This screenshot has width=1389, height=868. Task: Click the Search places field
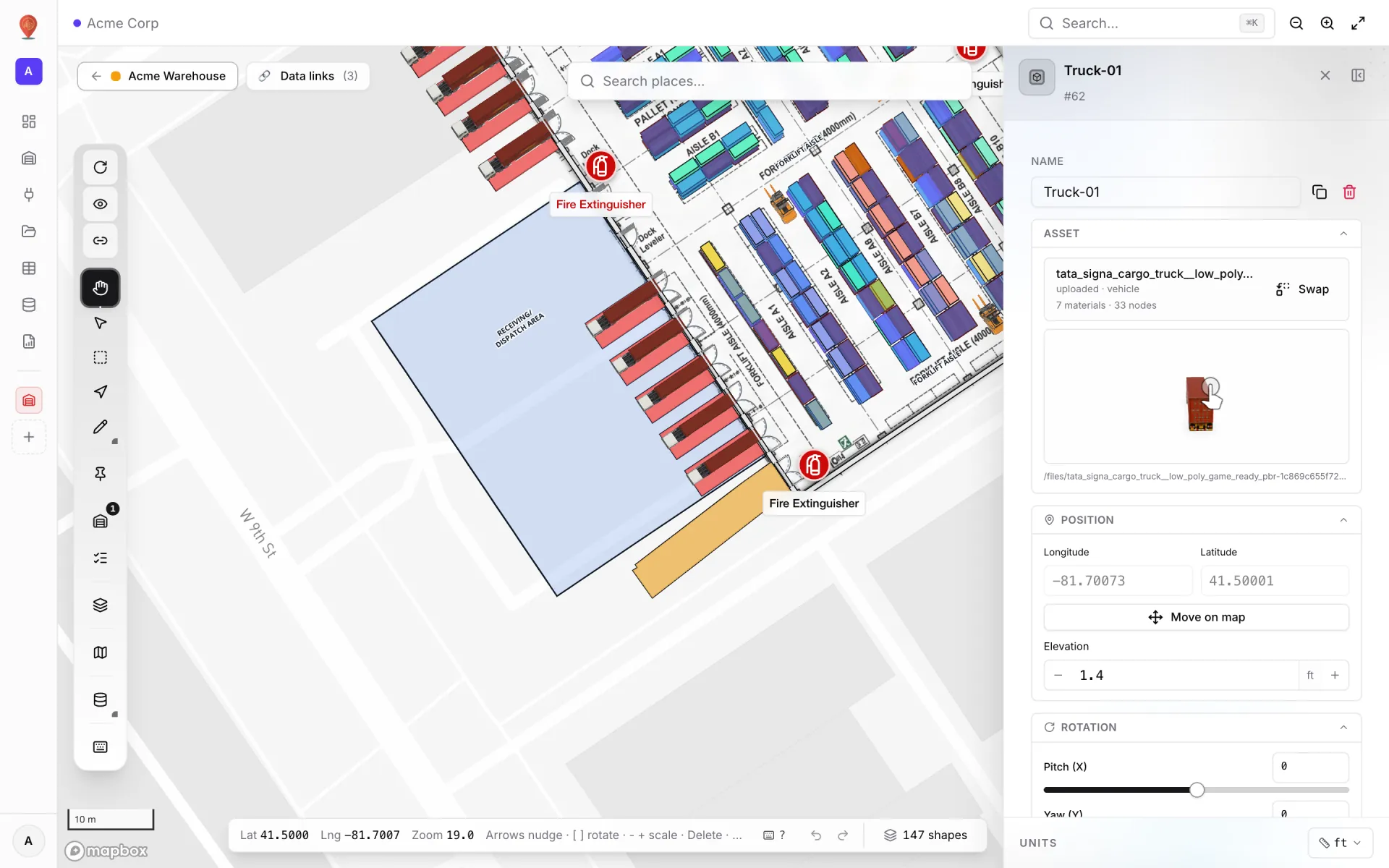(x=769, y=81)
